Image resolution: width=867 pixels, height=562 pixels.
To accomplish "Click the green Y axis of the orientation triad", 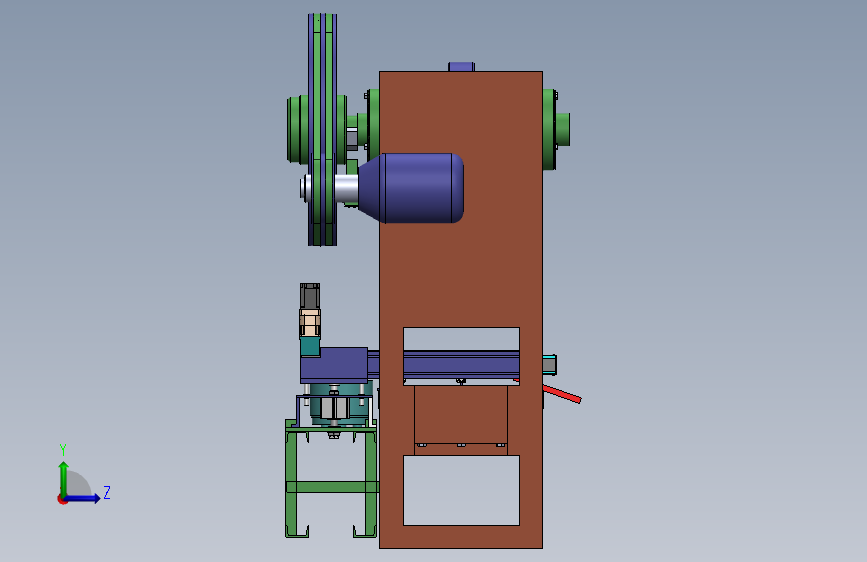I will click(x=64, y=479).
